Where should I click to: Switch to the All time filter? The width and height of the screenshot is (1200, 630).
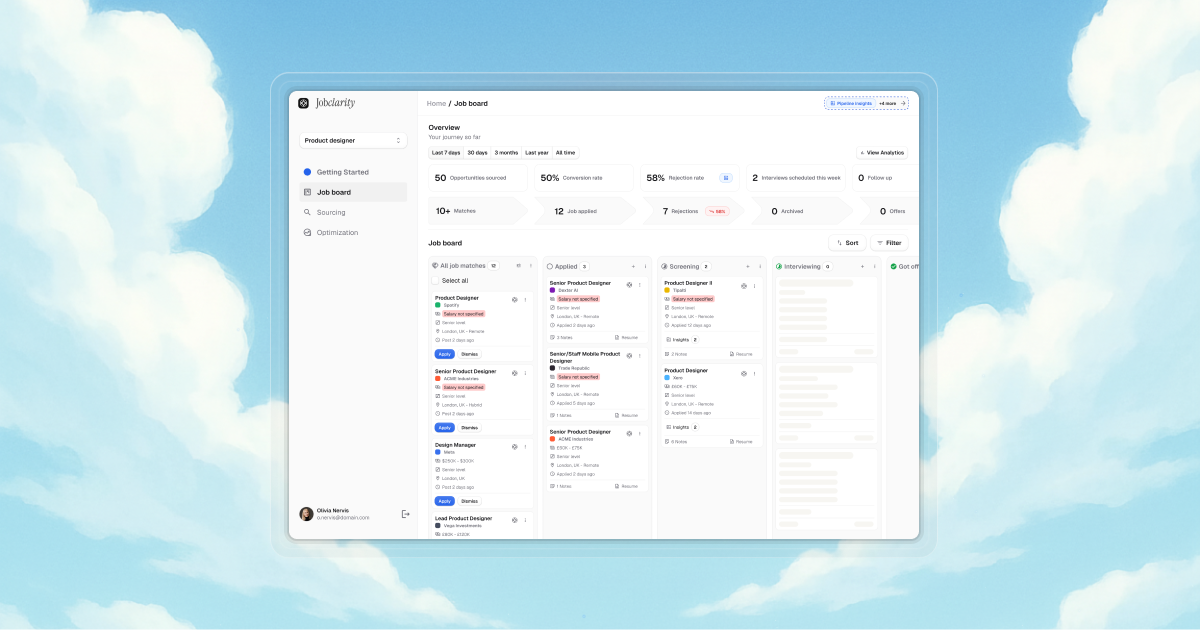(x=565, y=152)
